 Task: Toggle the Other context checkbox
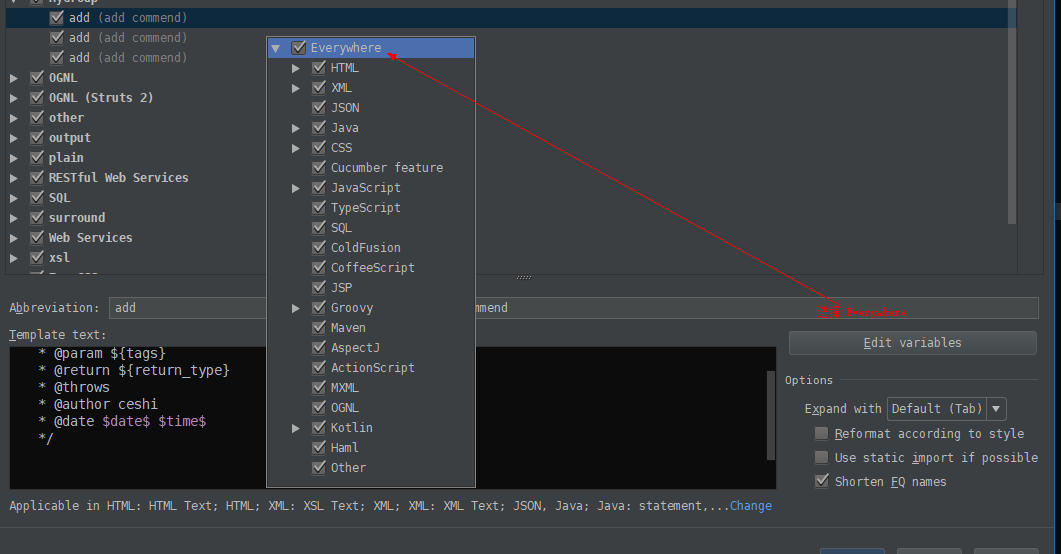[319, 467]
